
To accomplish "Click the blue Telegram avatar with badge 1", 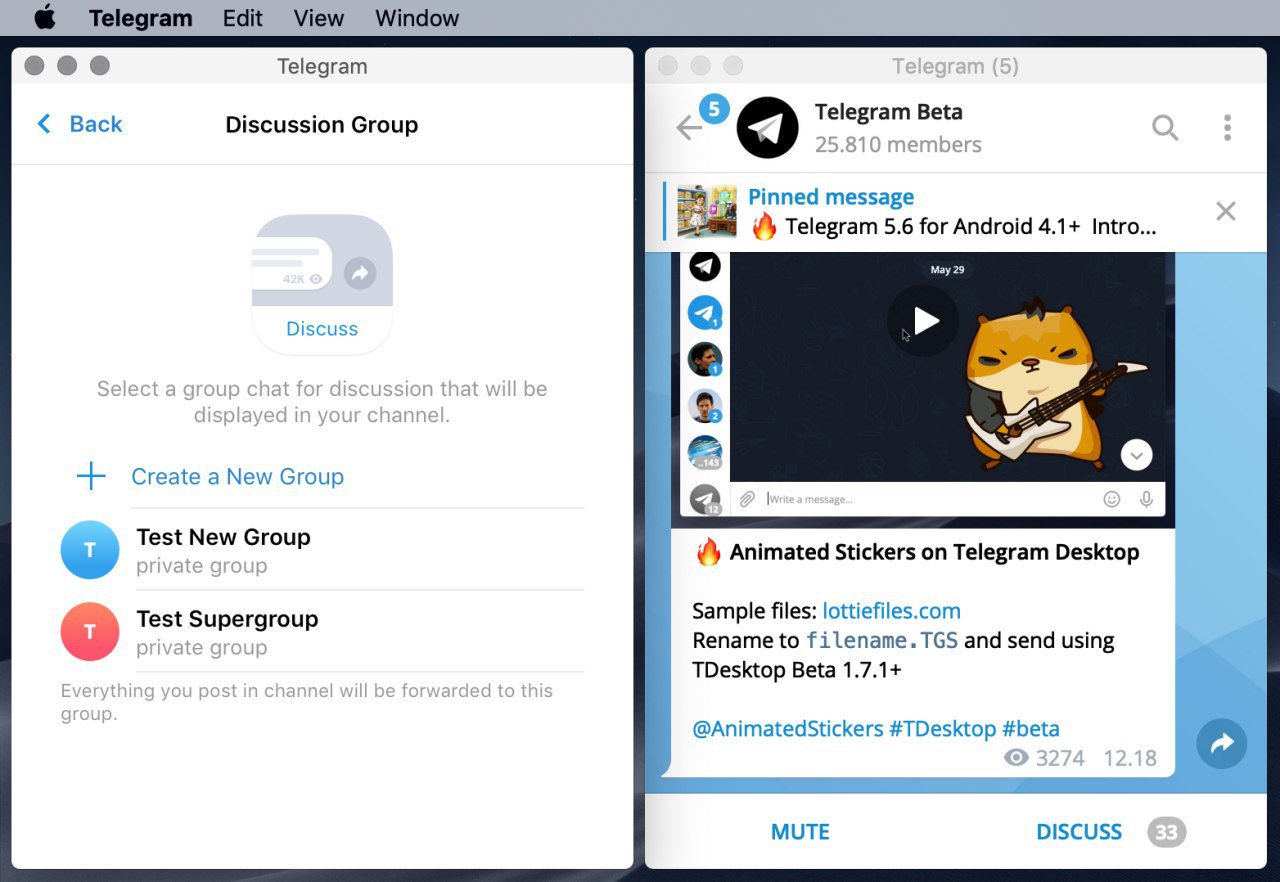I will [x=705, y=313].
